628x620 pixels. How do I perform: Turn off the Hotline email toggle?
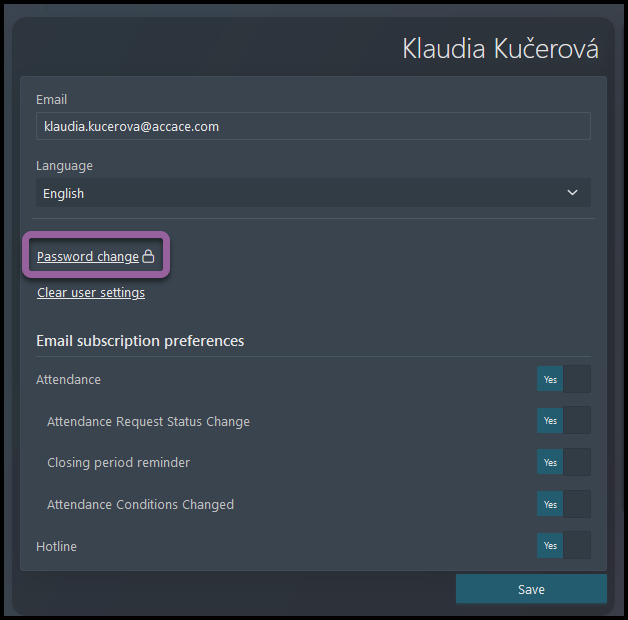pyautogui.click(x=564, y=545)
